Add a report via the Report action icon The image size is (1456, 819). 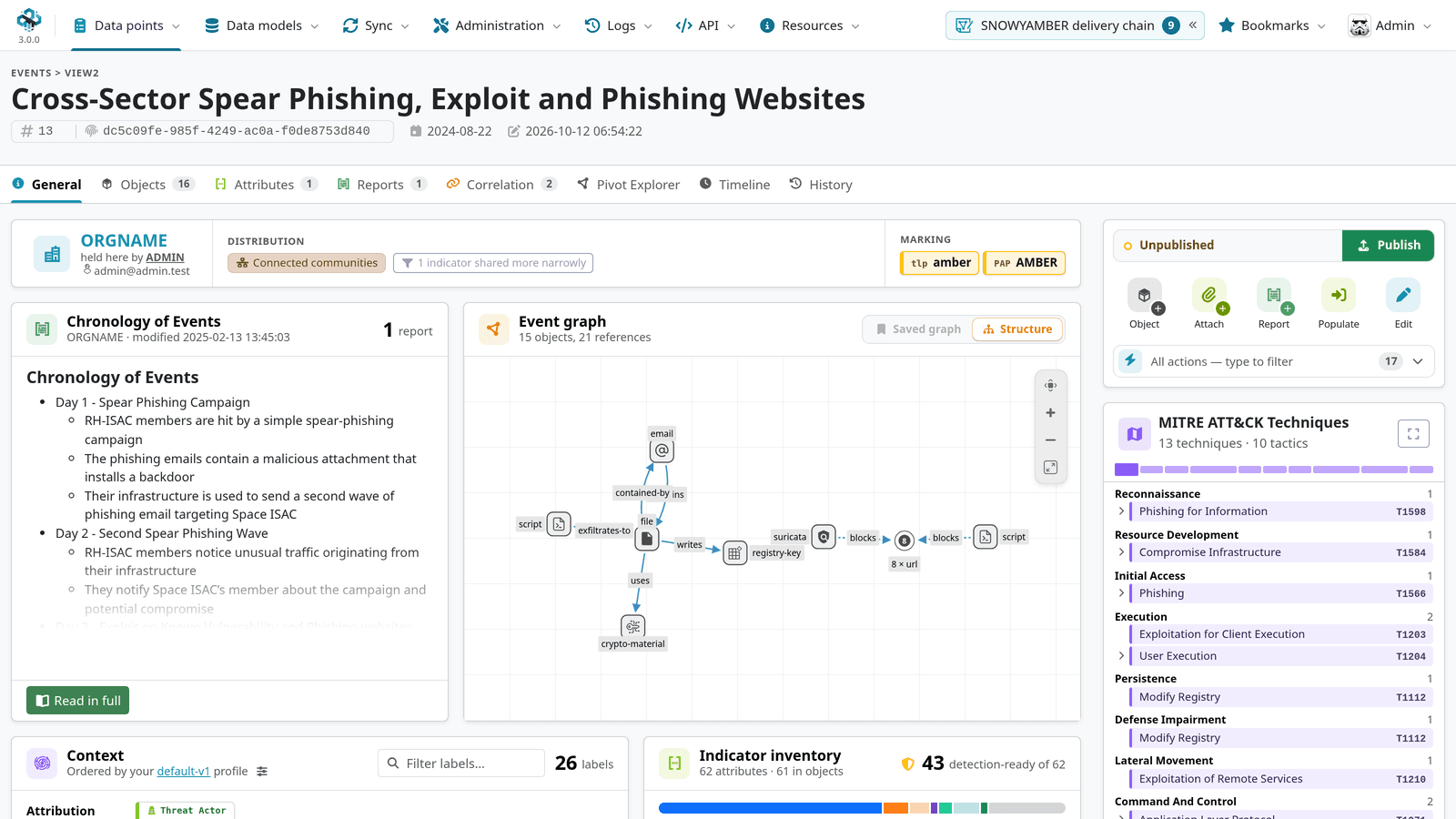[x=1274, y=296]
